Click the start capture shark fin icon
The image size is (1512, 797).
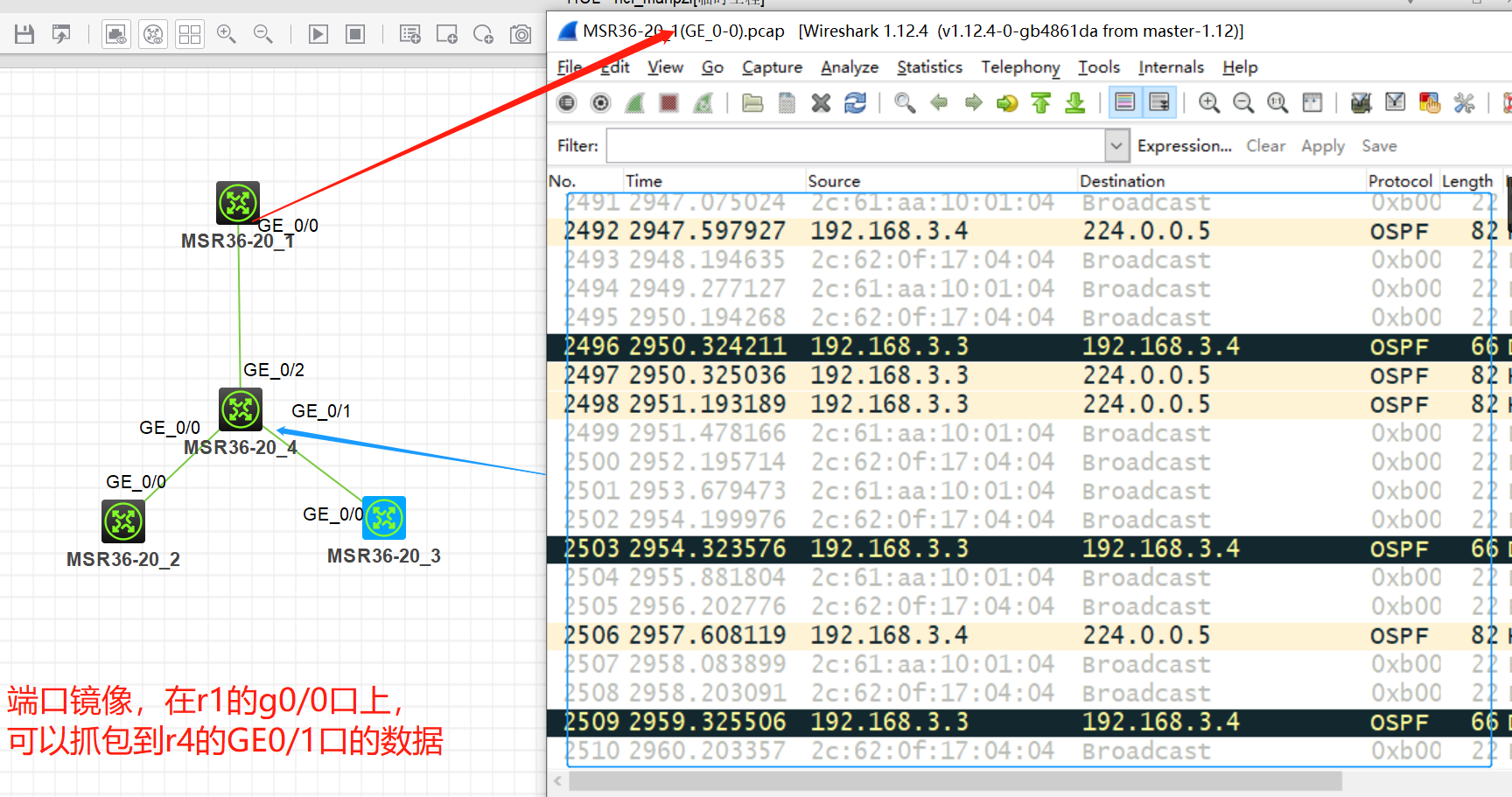[635, 103]
